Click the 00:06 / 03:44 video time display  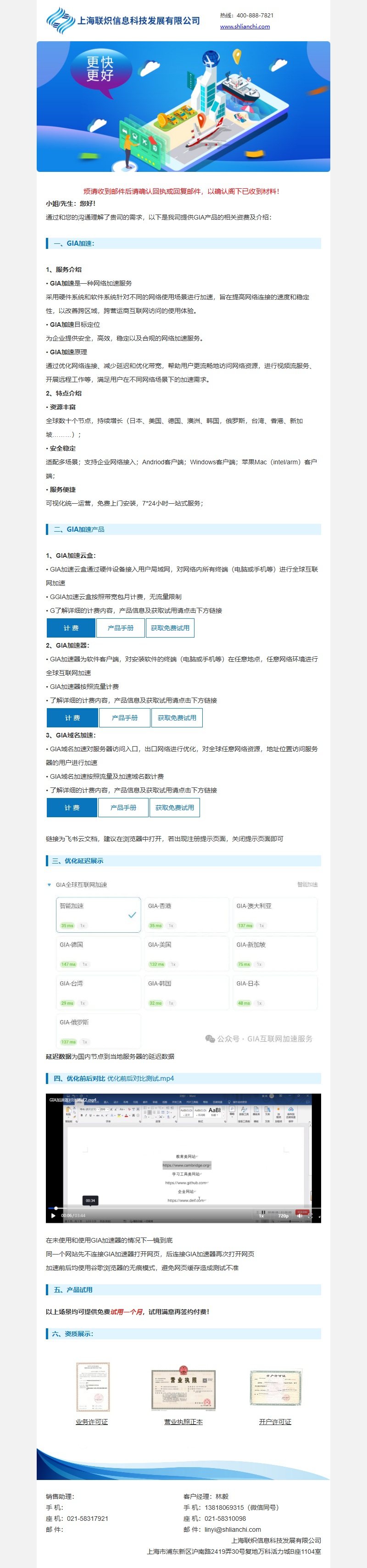(73, 1216)
